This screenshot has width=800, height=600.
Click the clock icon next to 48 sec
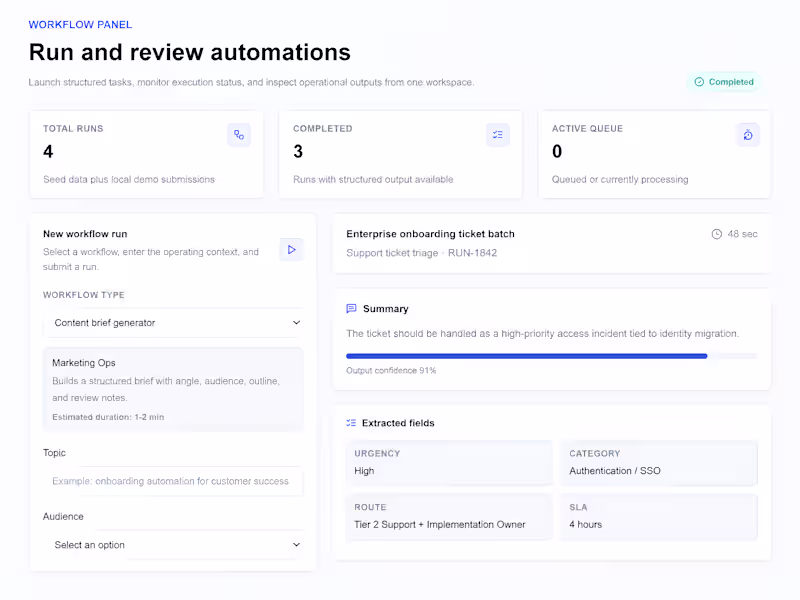click(716, 233)
